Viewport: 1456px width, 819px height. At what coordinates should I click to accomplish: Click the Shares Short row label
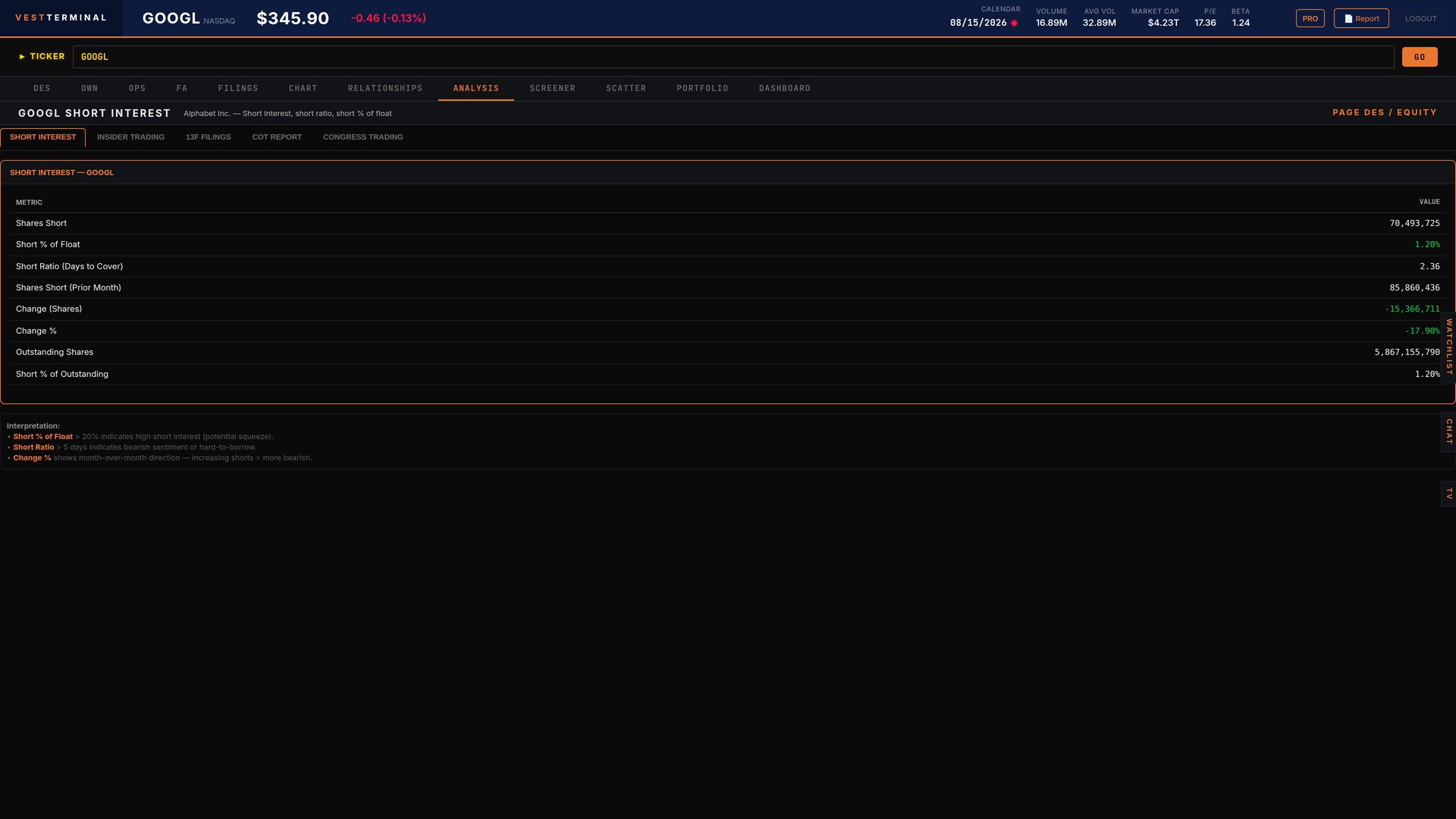42,223
